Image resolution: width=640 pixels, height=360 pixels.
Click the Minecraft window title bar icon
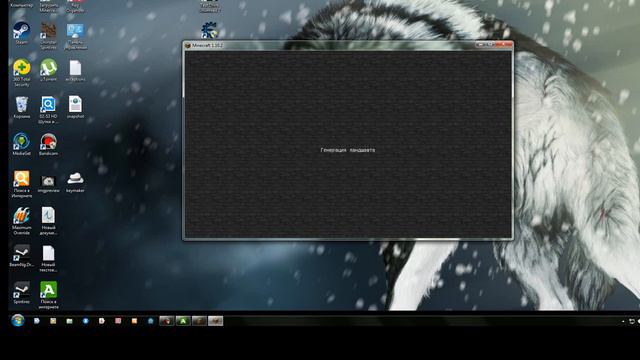point(188,45)
